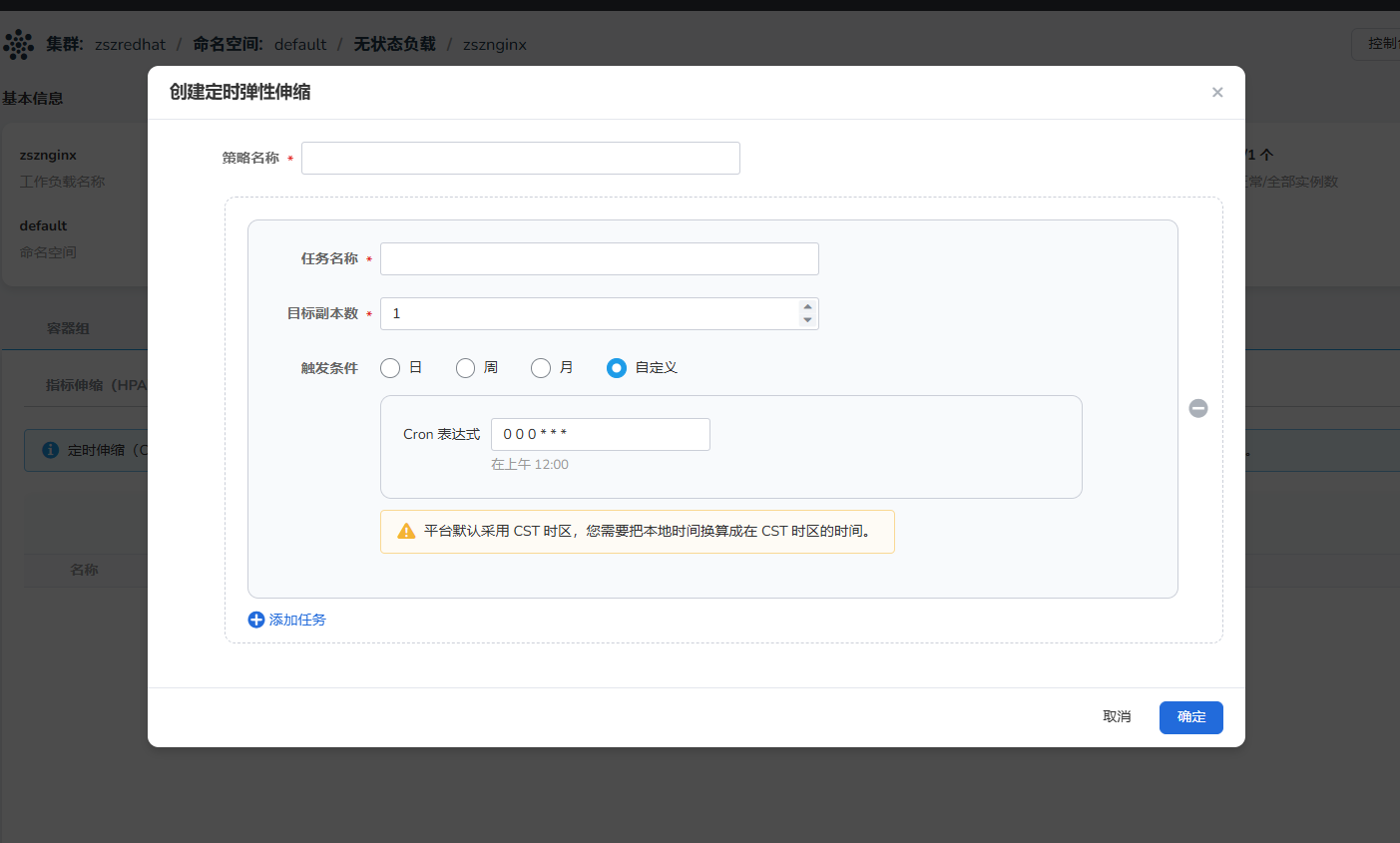This screenshot has height=843, width=1400.
Task: Increase 目标副本数 with the up arrow
Action: (x=807, y=307)
